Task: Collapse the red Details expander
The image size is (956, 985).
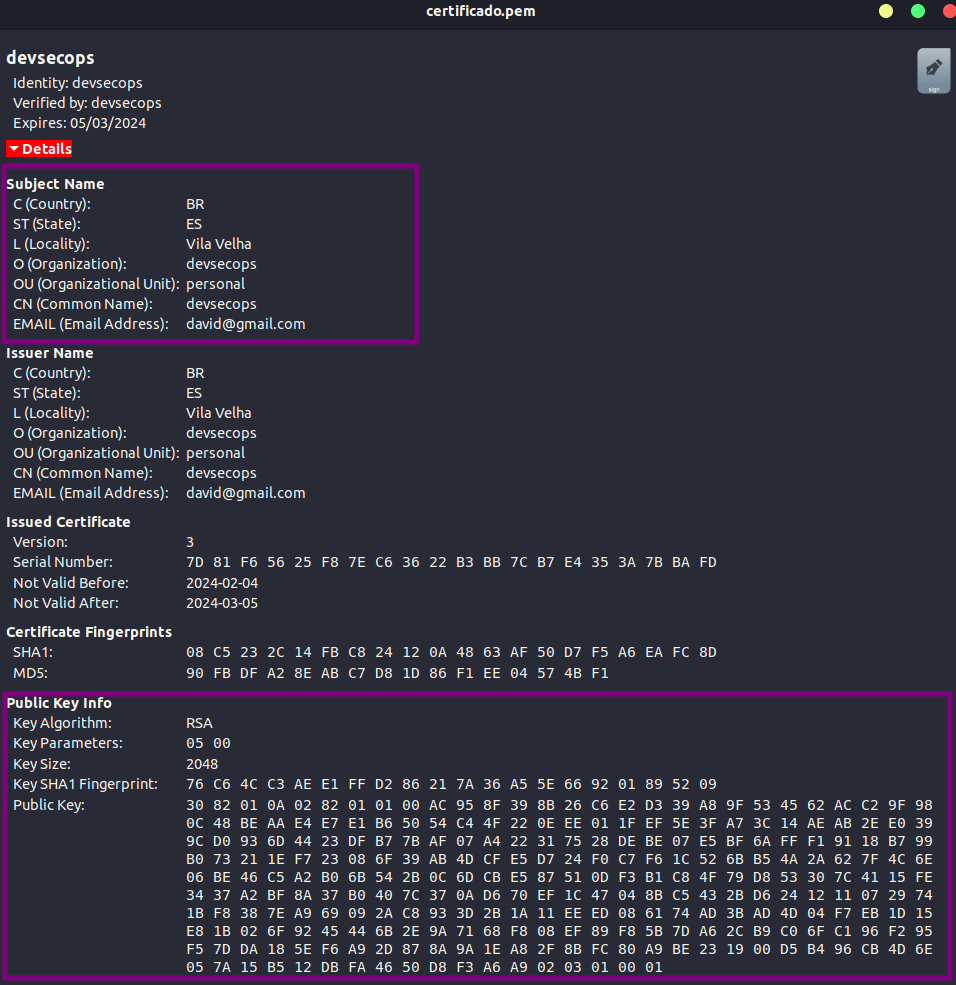Action: tap(39, 149)
